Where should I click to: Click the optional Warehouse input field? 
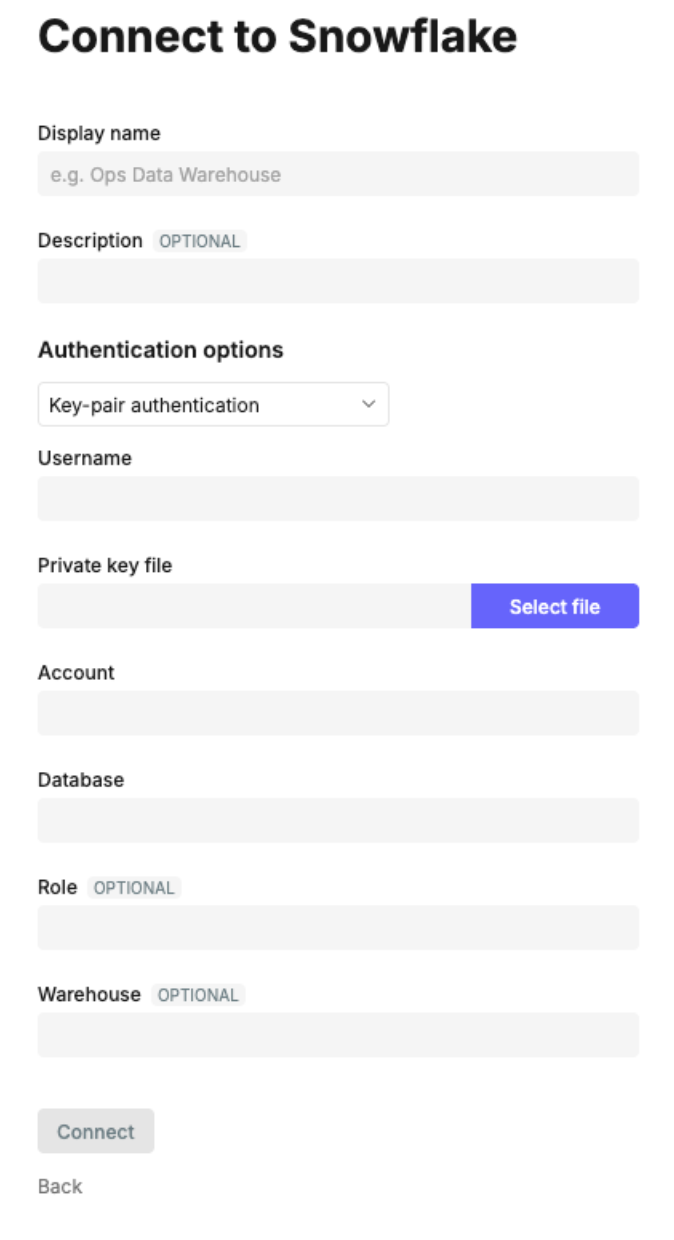[x=337, y=1035]
